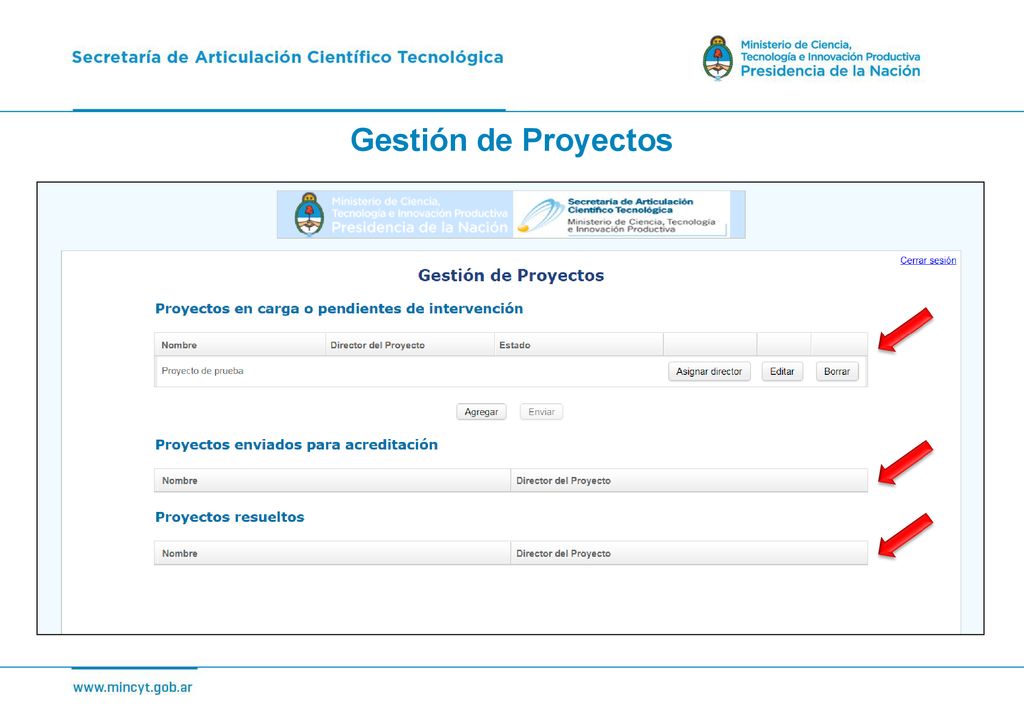The height and width of the screenshot is (709, 1024).
Task: Select the Proyecto de prueba row text
Action: pos(202,371)
